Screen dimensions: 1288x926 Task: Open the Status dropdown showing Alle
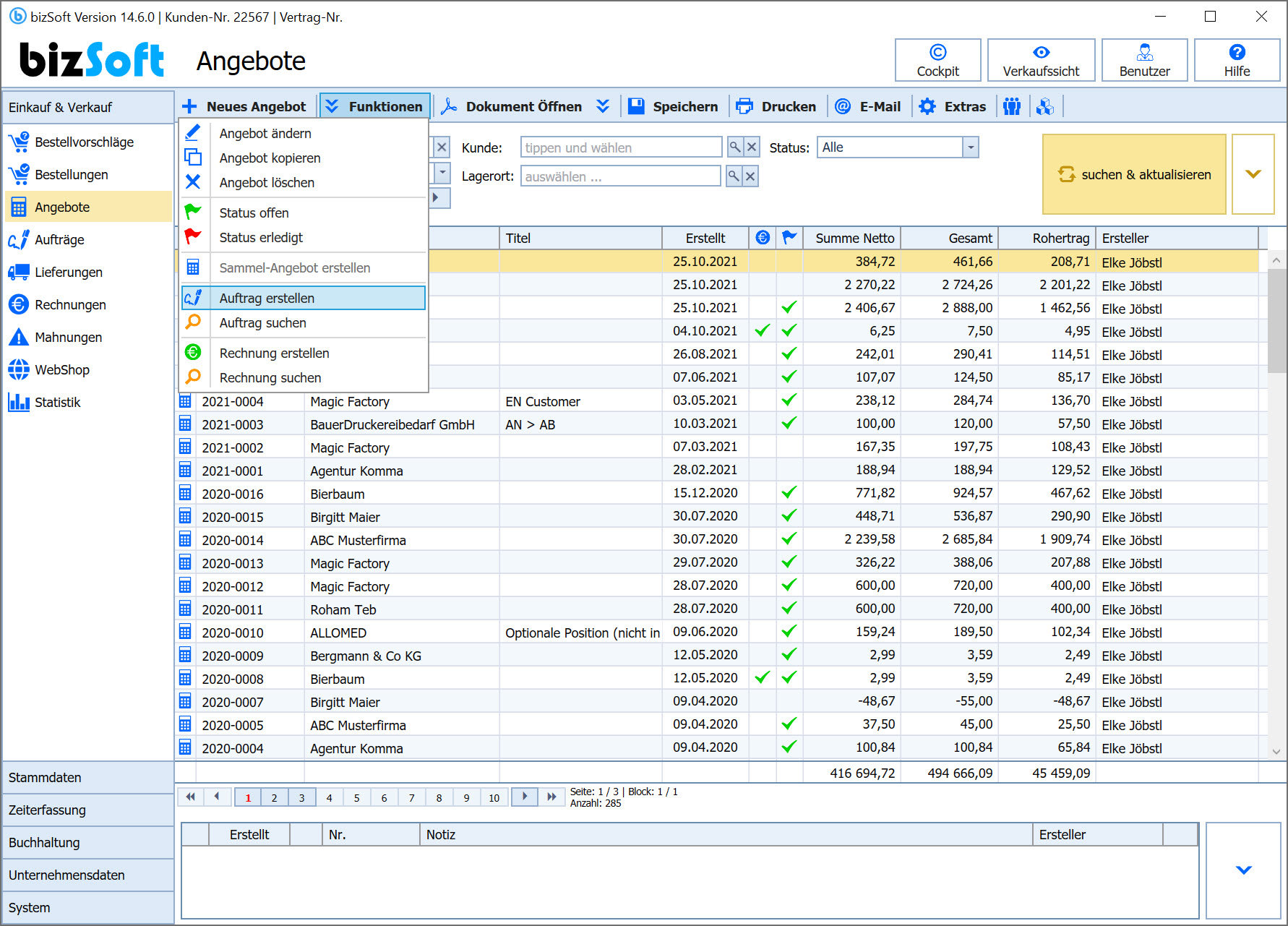[971, 147]
